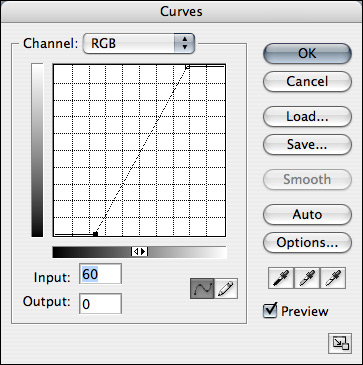Image resolution: width=363 pixels, height=365 pixels.
Task: Select the black point eyedropper
Action: point(281,278)
